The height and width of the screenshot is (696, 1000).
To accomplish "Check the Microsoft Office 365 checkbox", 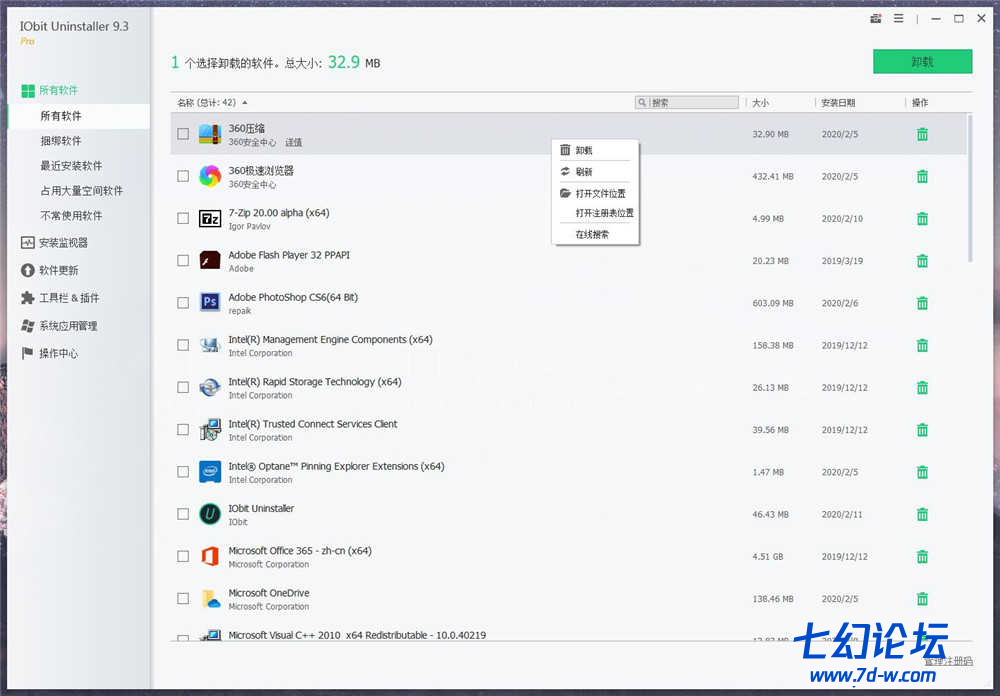I will 183,556.
